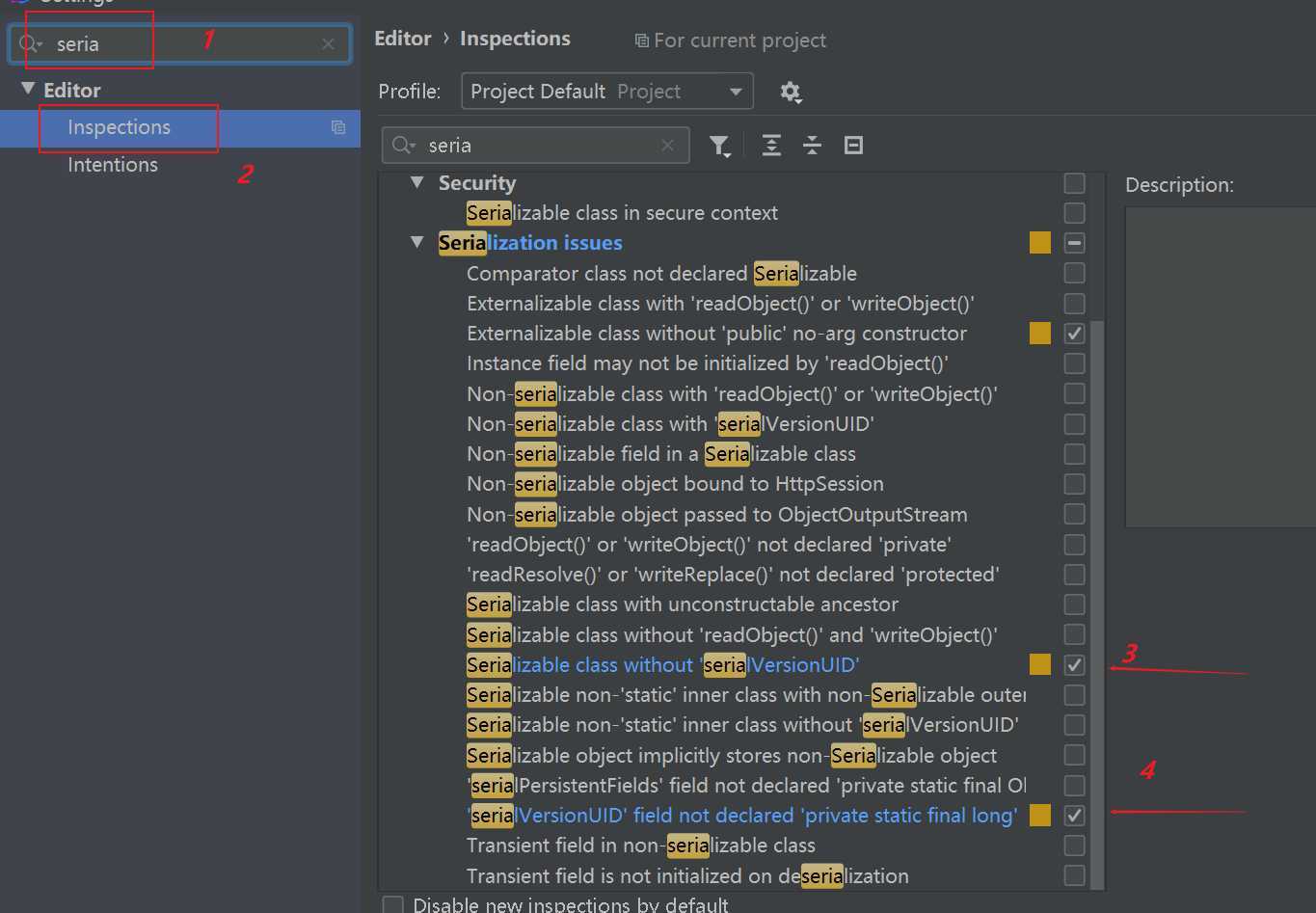Select Serializable non-static inner class without serialVersionUID
The height and width of the screenshot is (913, 1316).
(742, 725)
